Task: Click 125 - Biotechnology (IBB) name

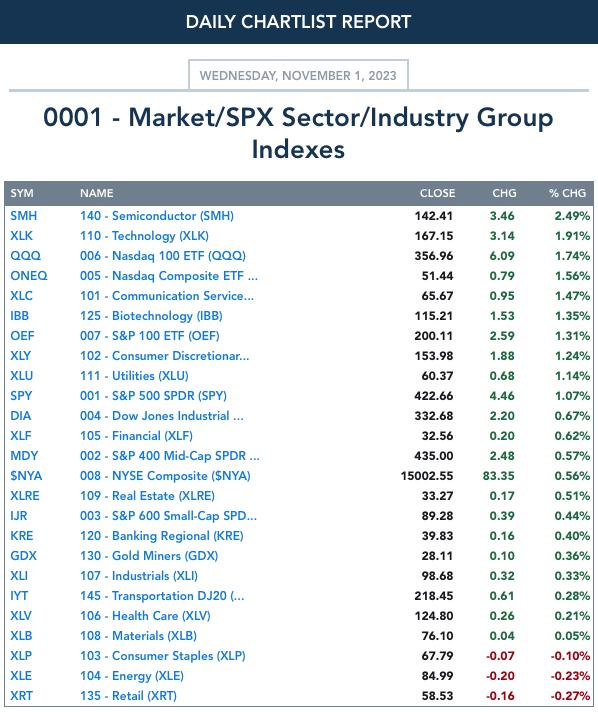Action: tap(151, 316)
